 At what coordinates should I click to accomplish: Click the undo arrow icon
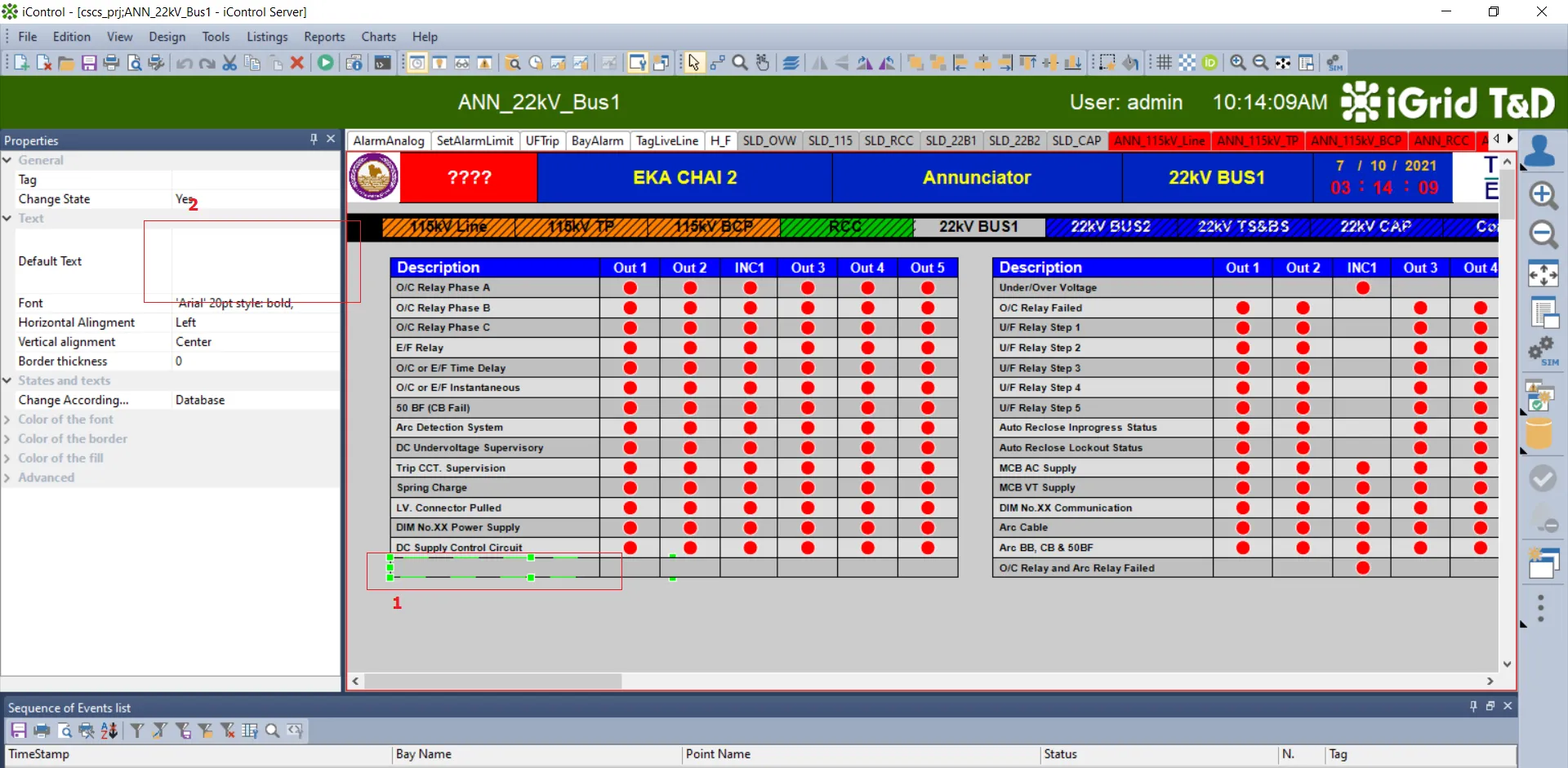click(185, 63)
